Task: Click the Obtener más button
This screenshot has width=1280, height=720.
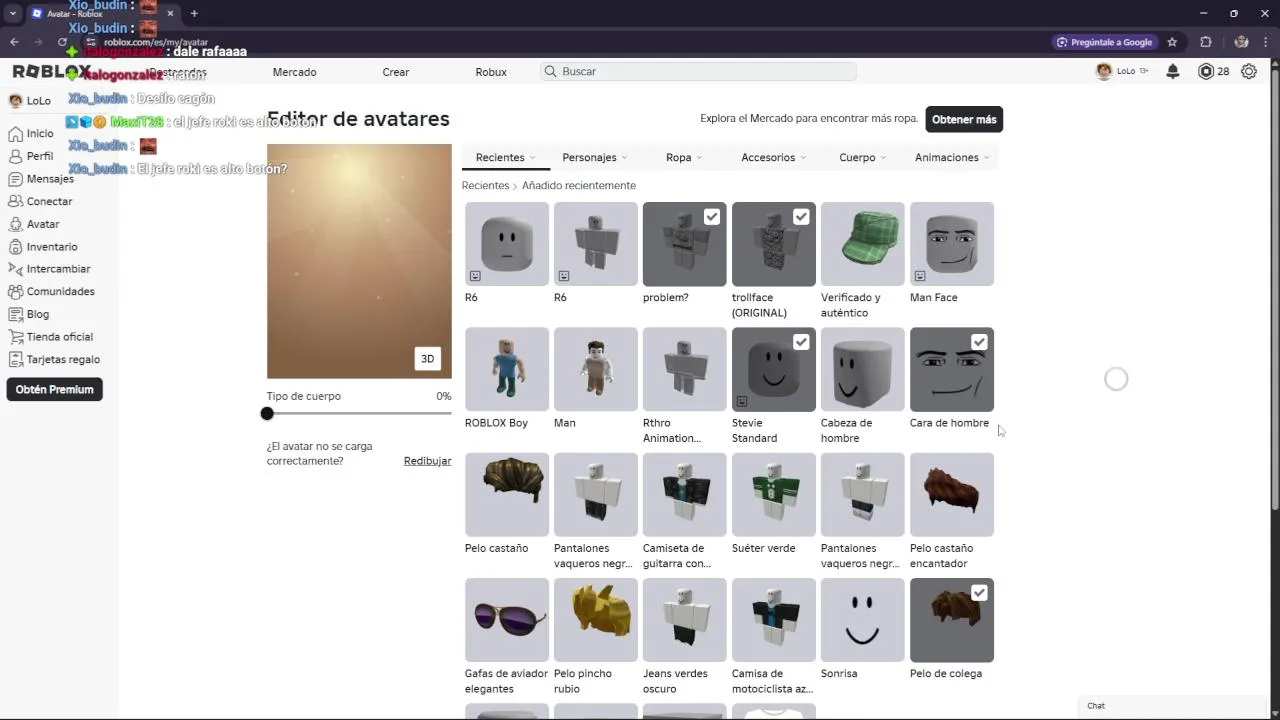Action: coord(964,119)
